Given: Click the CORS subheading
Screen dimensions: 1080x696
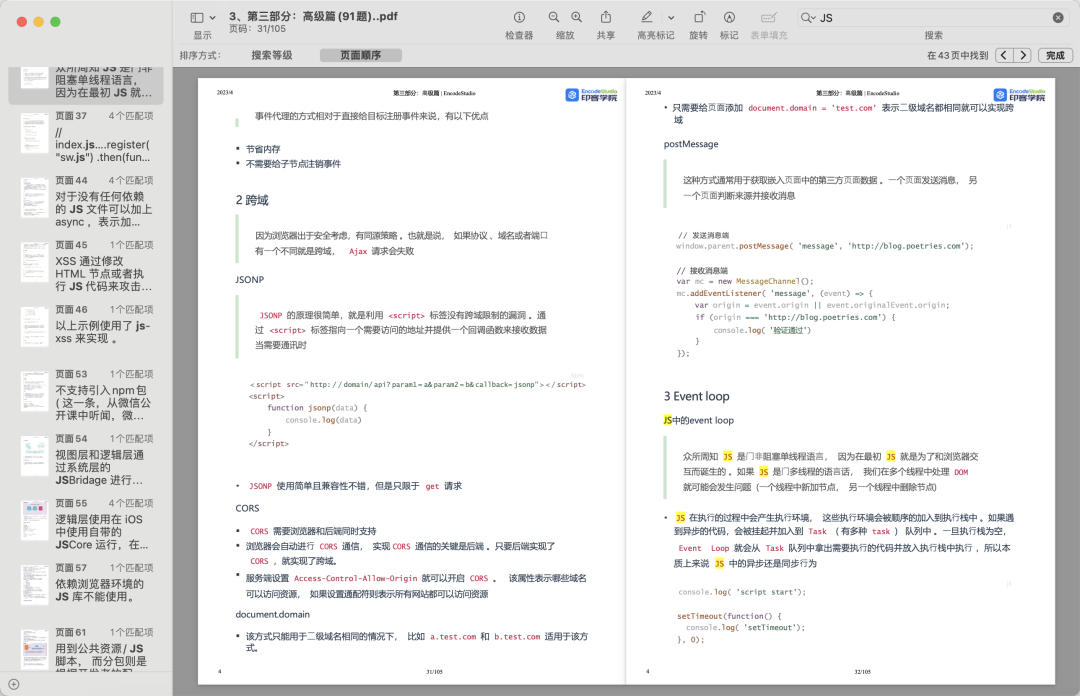Looking at the screenshot, I should point(247,508).
